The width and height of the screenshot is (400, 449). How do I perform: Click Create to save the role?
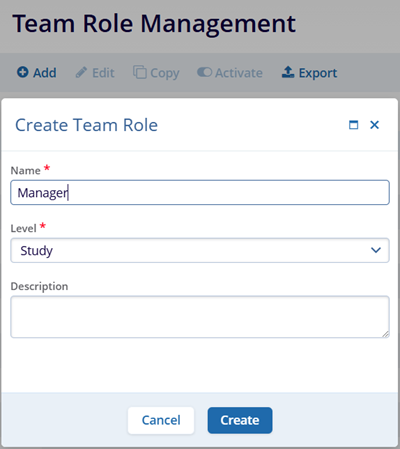[240, 420]
